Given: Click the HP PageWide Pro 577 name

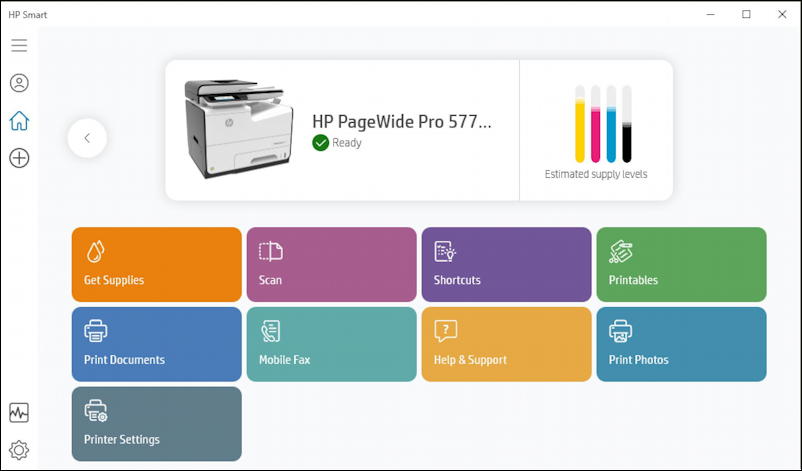Looking at the screenshot, I should [402, 122].
